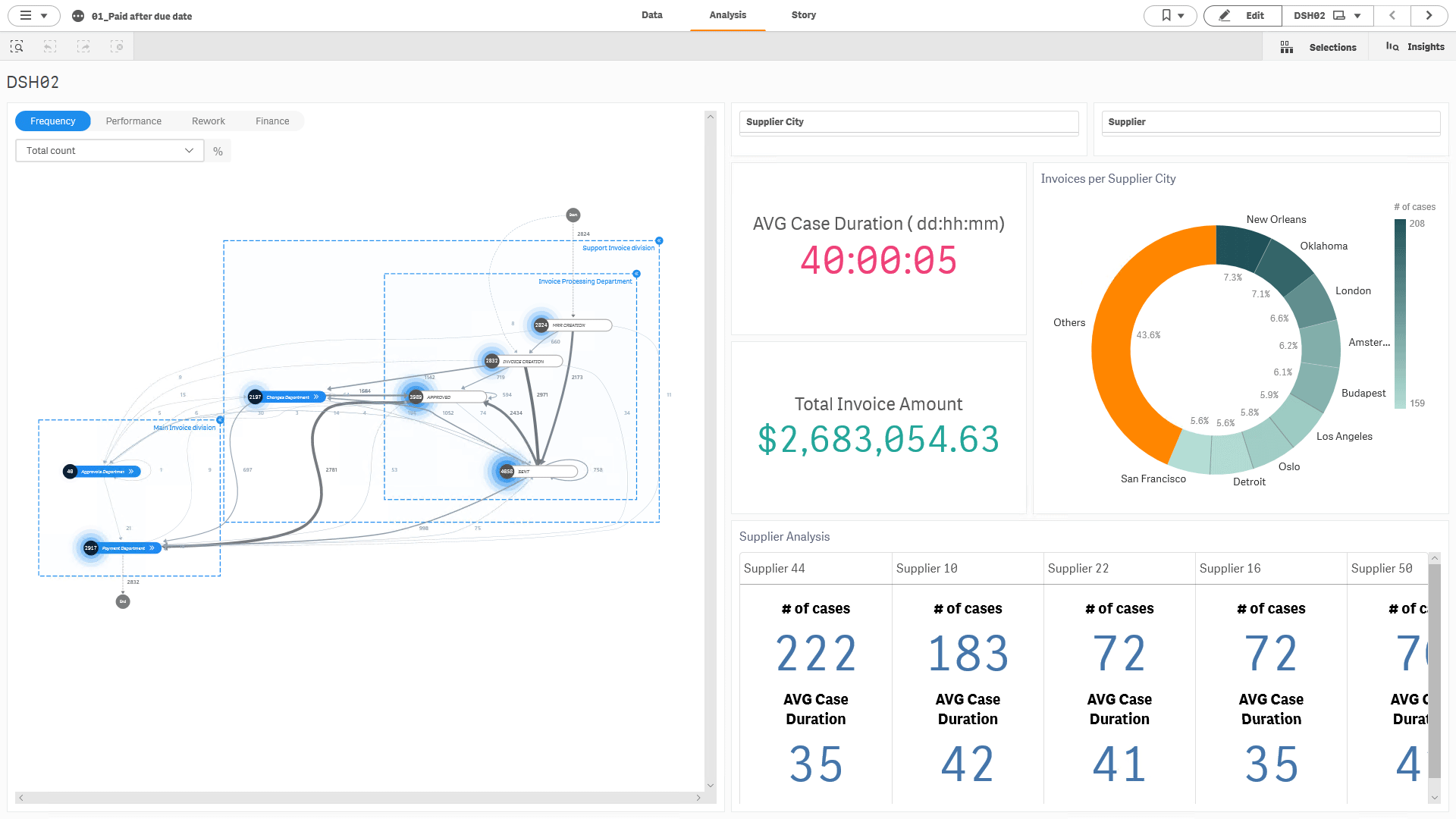
Task: Select the Frequency tab
Action: pyautogui.click(x=53, y=121)
